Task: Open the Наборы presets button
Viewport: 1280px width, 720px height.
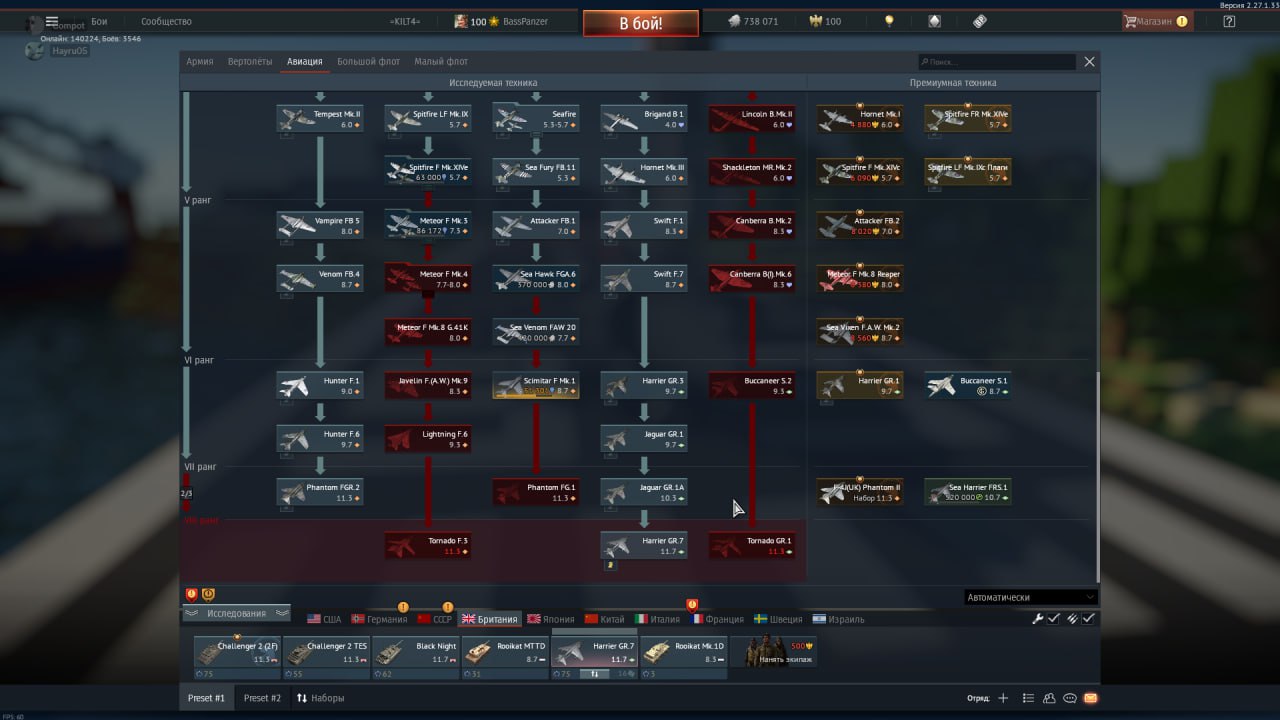Action: (320, 698)
